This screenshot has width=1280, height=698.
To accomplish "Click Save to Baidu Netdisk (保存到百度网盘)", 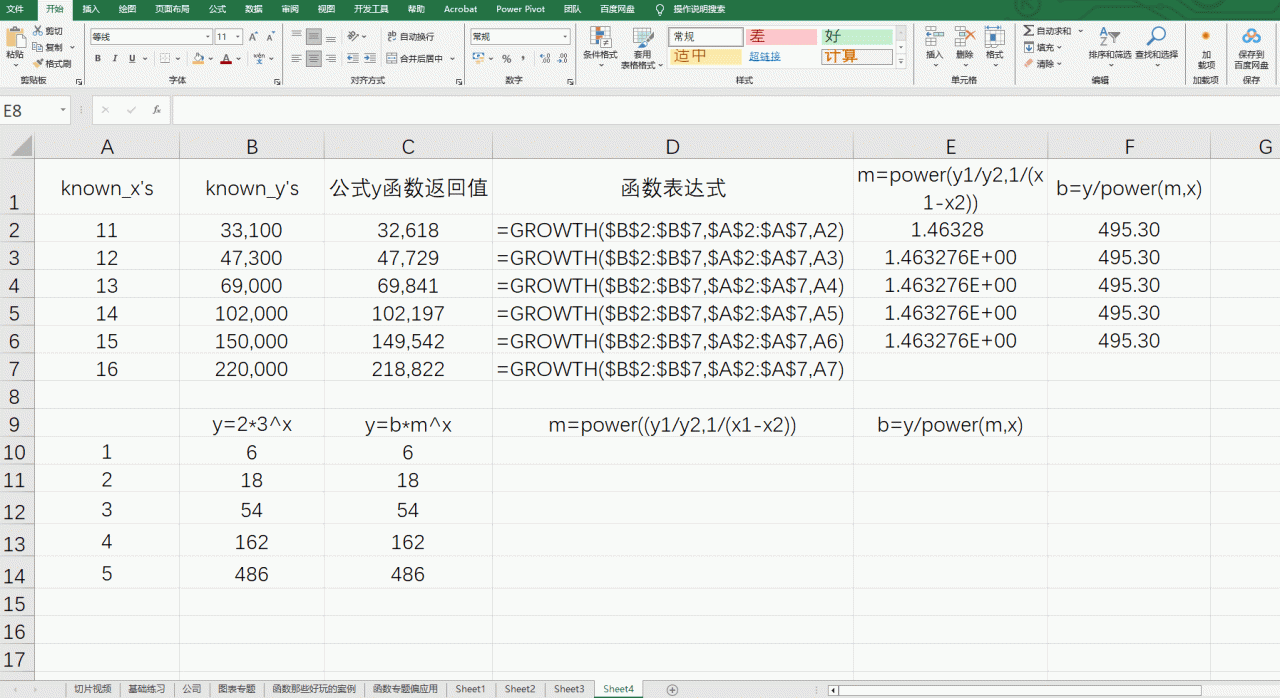I will pyautogui.click(x=1251, y=47).
